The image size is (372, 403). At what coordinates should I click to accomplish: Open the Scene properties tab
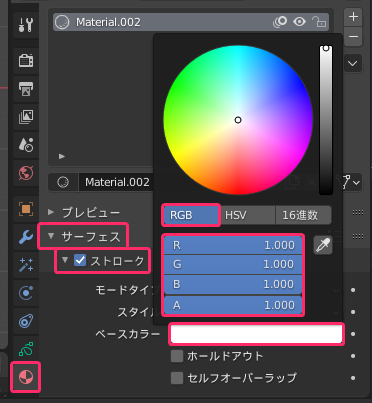pyautogui.click(x=26, y=145)
